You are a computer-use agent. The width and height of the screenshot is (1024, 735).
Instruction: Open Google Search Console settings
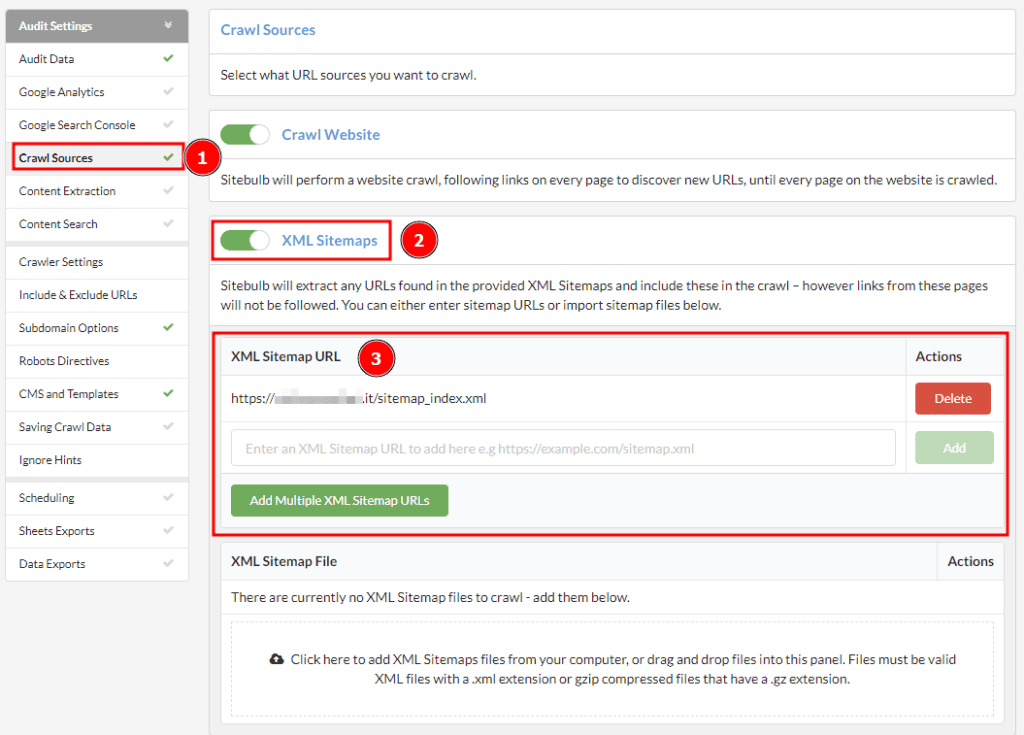pos(97,125)
